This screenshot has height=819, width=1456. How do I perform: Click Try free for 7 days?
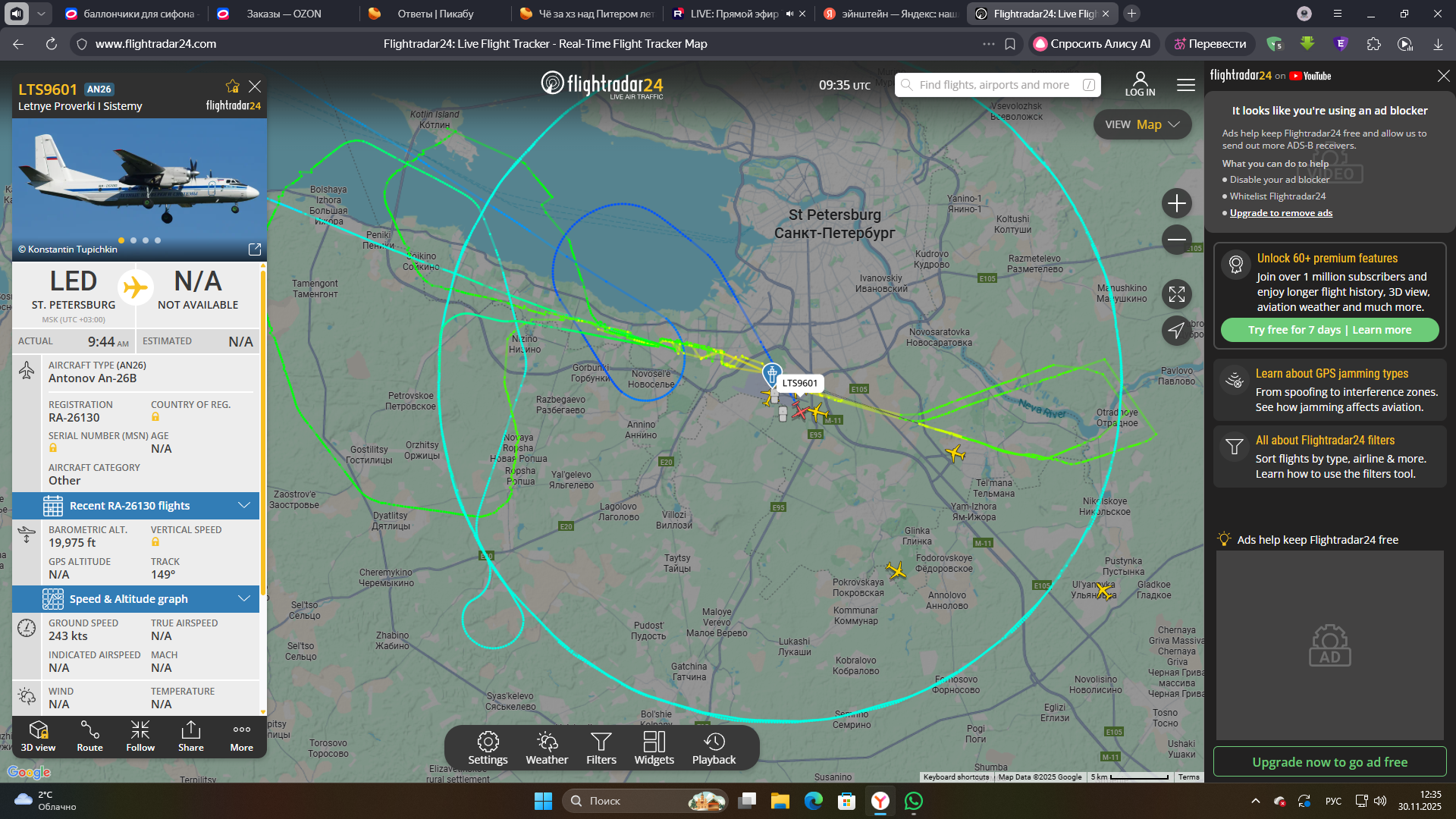(x=1295, y=330)
